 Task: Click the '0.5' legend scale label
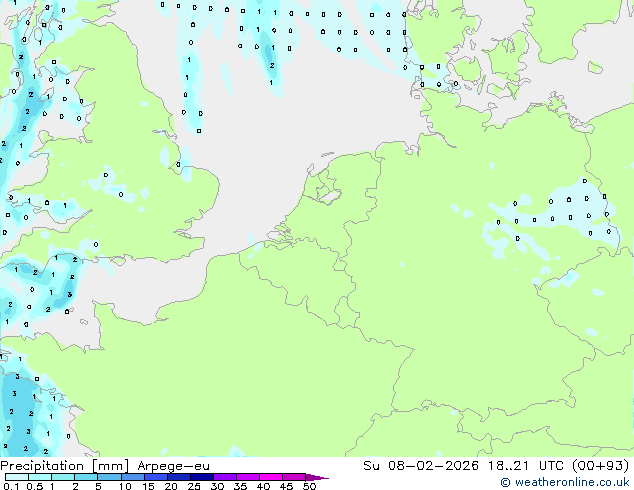pos(35,486)
